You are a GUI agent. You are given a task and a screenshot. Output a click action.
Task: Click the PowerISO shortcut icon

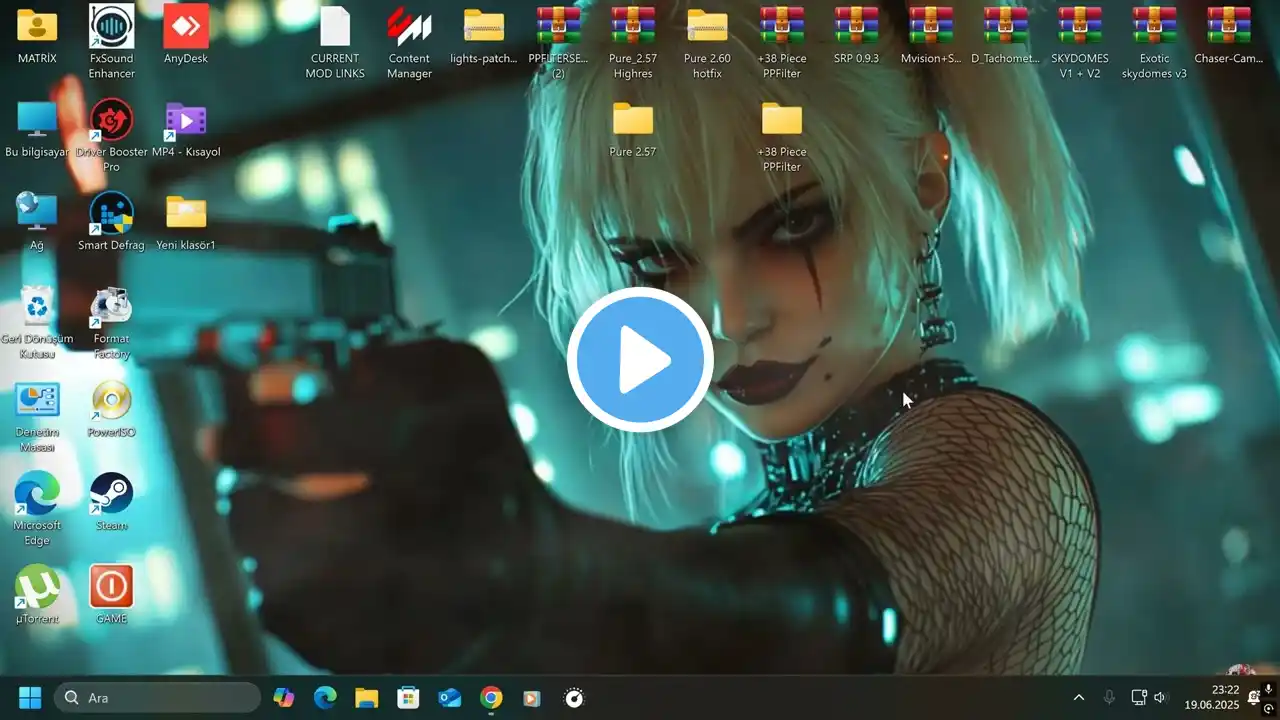[111, 400]
